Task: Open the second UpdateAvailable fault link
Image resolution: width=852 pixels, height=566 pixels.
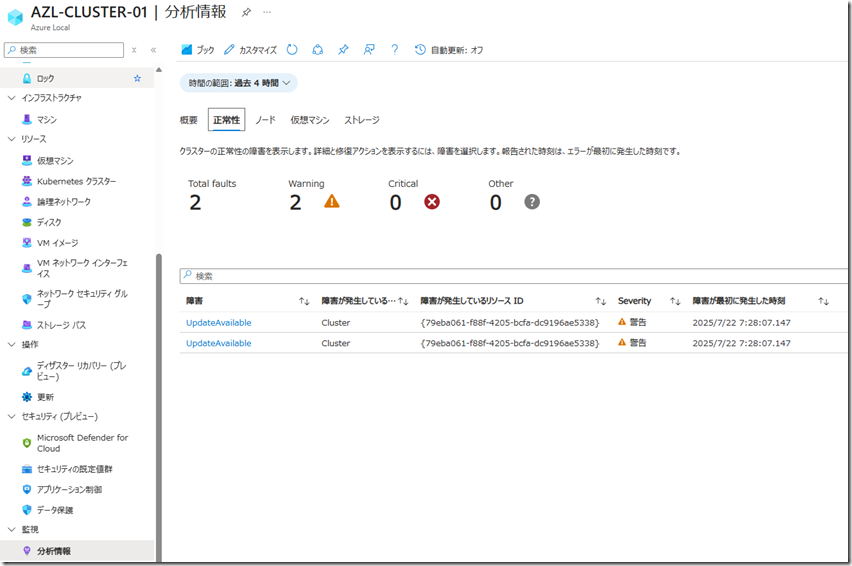Action: point(218,343)
